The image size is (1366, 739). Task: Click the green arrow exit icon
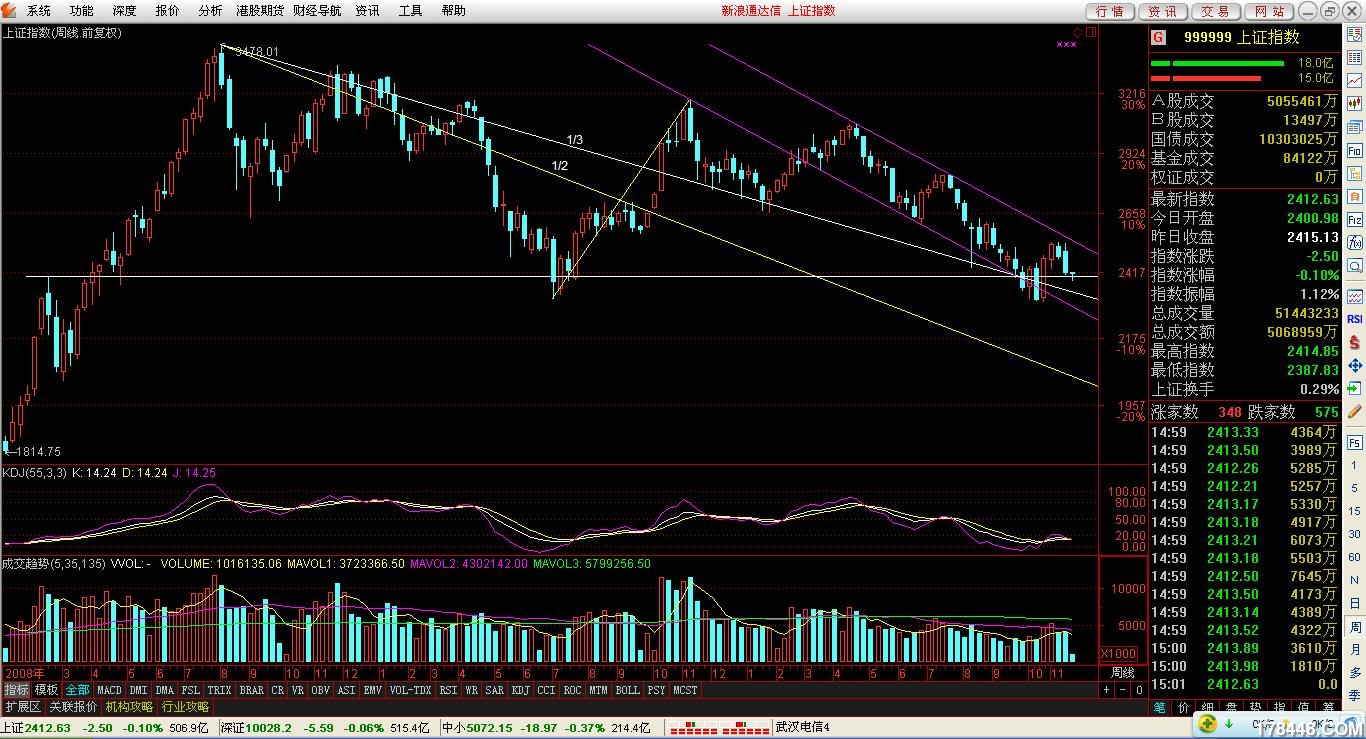pos(1354,388)
